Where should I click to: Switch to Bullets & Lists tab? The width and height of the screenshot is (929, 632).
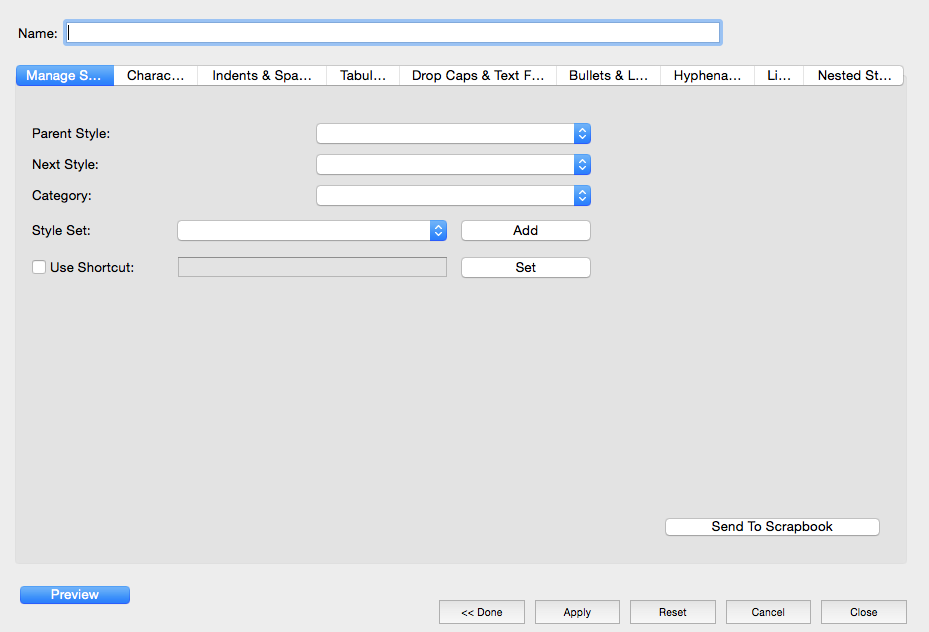(608, 75)
